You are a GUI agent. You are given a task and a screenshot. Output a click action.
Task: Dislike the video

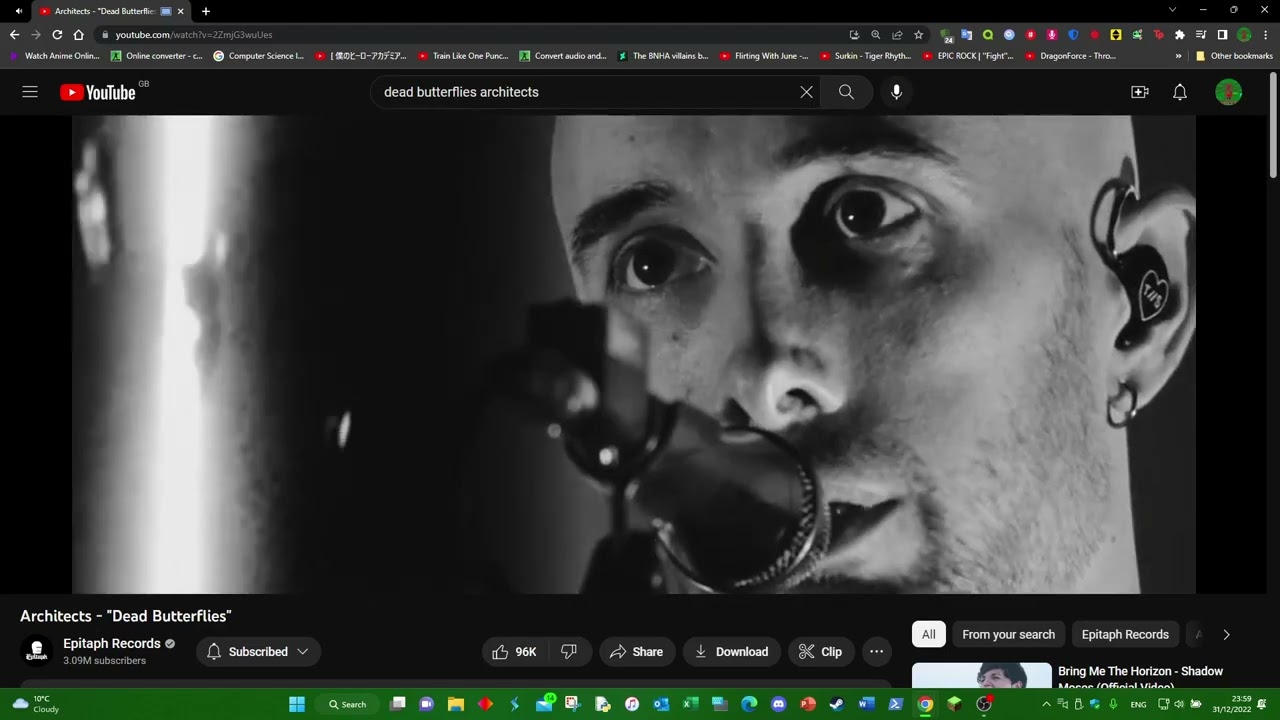click(x=569, y=652)
